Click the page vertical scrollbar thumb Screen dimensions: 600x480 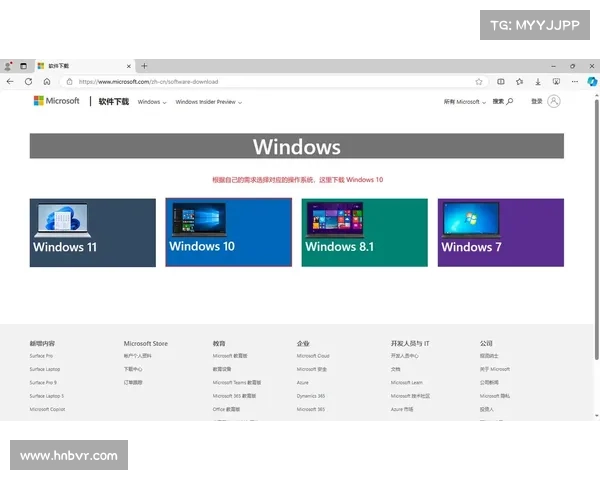click(x=597, y=230)
